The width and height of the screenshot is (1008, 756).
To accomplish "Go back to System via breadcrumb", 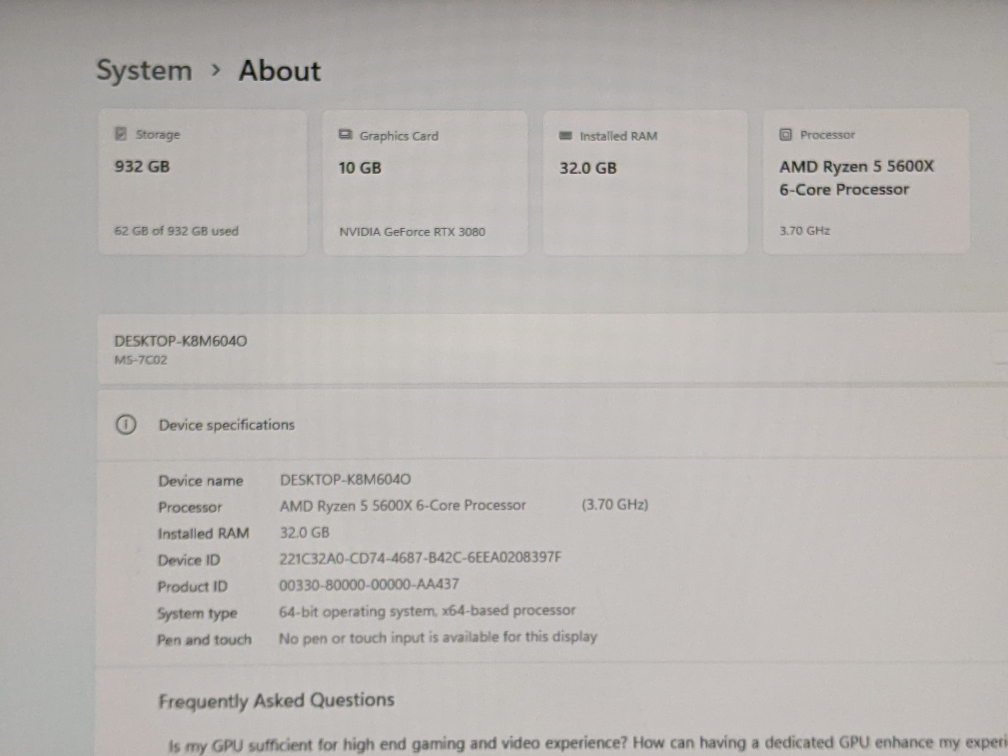I will pyautogui.click(x=143, y=71).
